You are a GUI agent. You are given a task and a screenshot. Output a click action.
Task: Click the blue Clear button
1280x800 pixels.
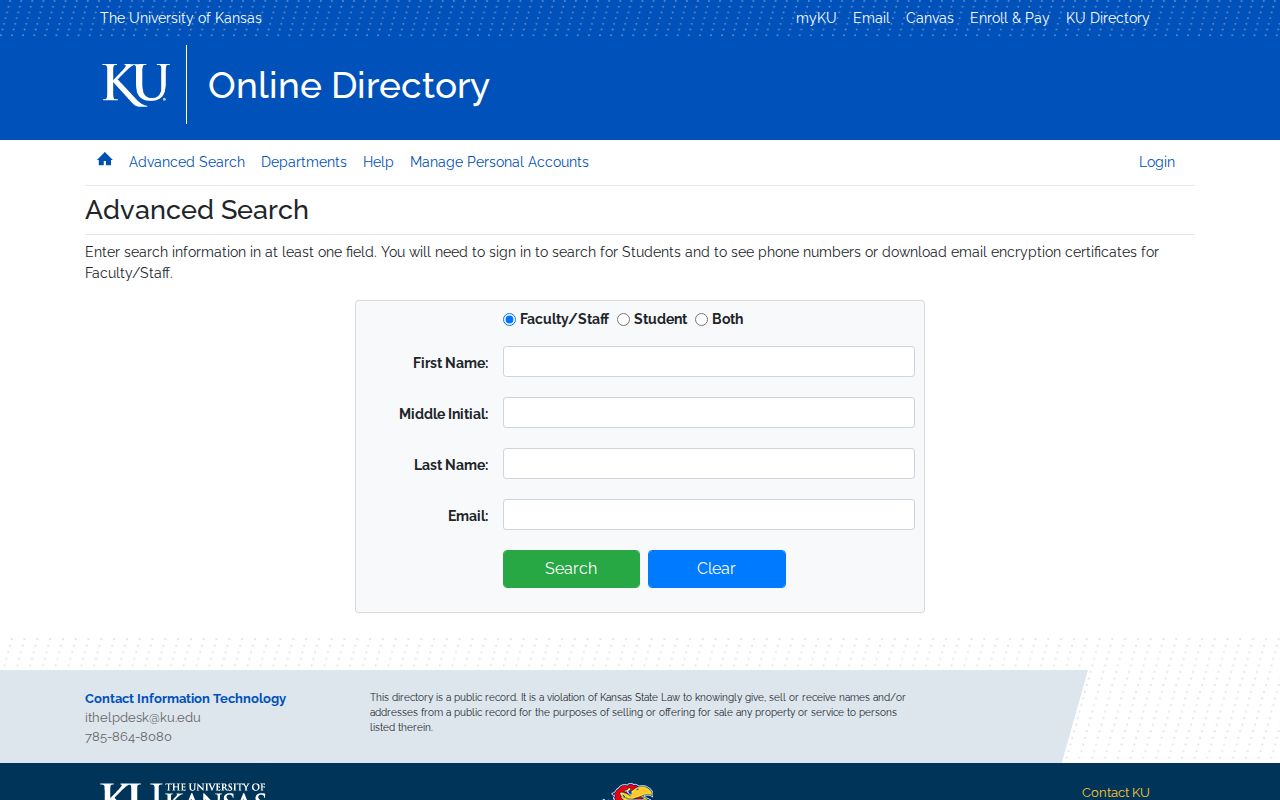point(717,569)
